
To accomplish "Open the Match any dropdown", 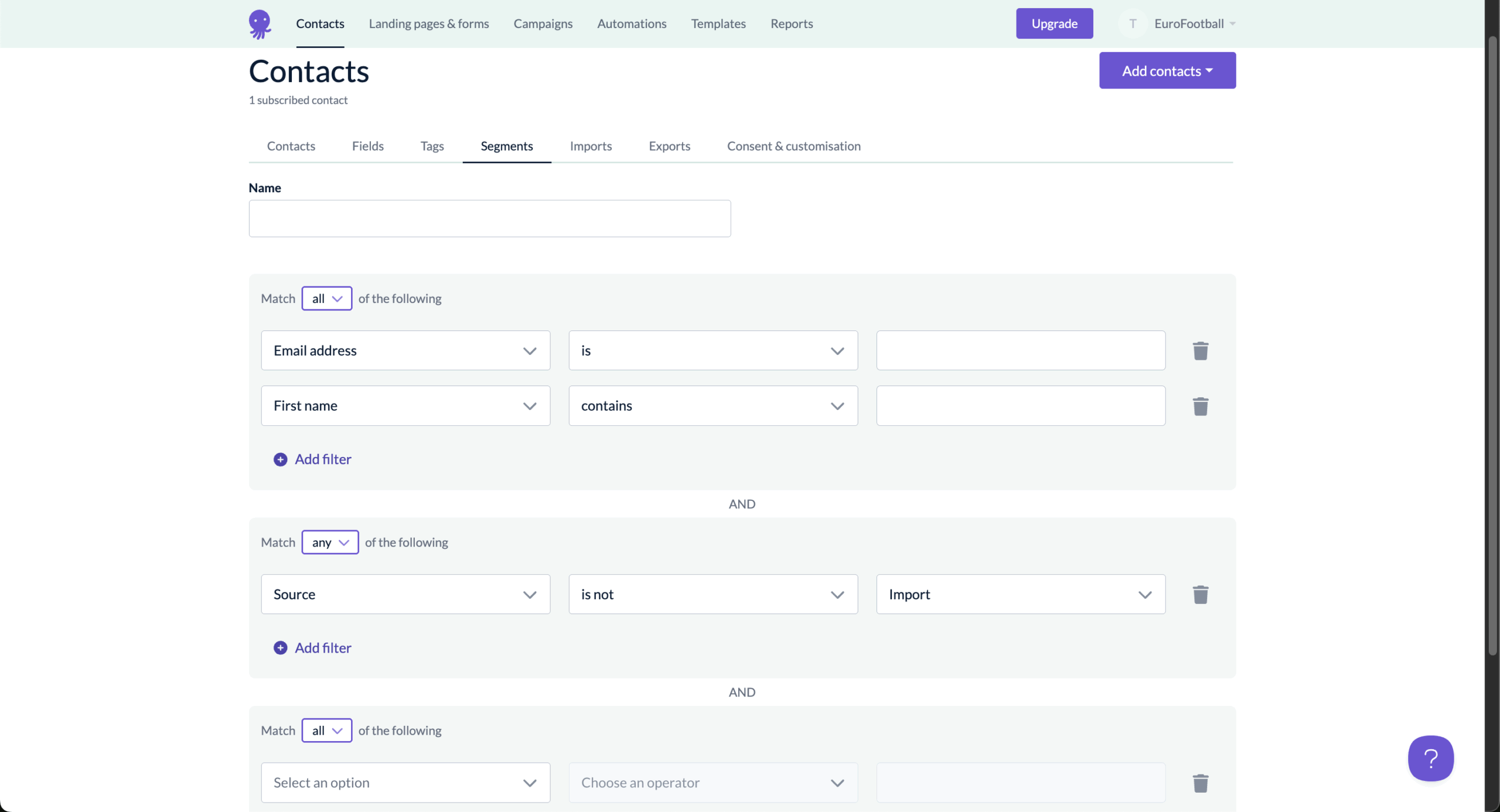I will pos(330,542).
